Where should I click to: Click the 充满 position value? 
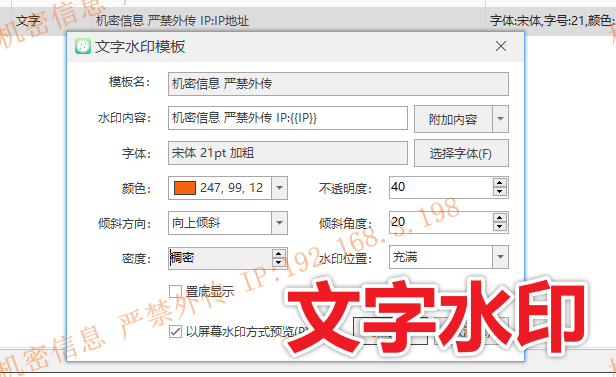point(405,257)
